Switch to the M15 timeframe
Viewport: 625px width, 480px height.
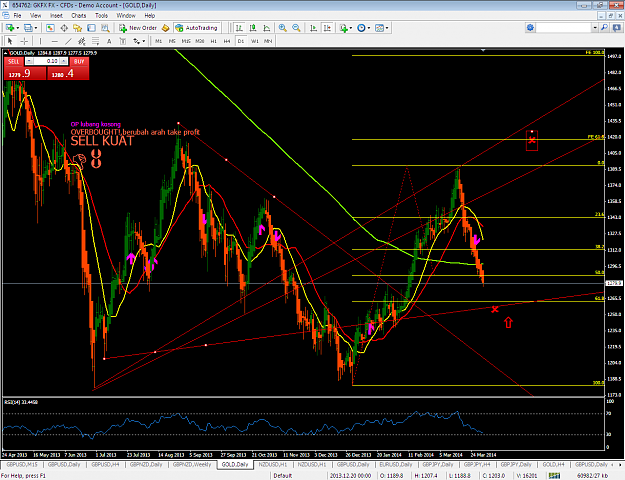[x=186, y=41]
